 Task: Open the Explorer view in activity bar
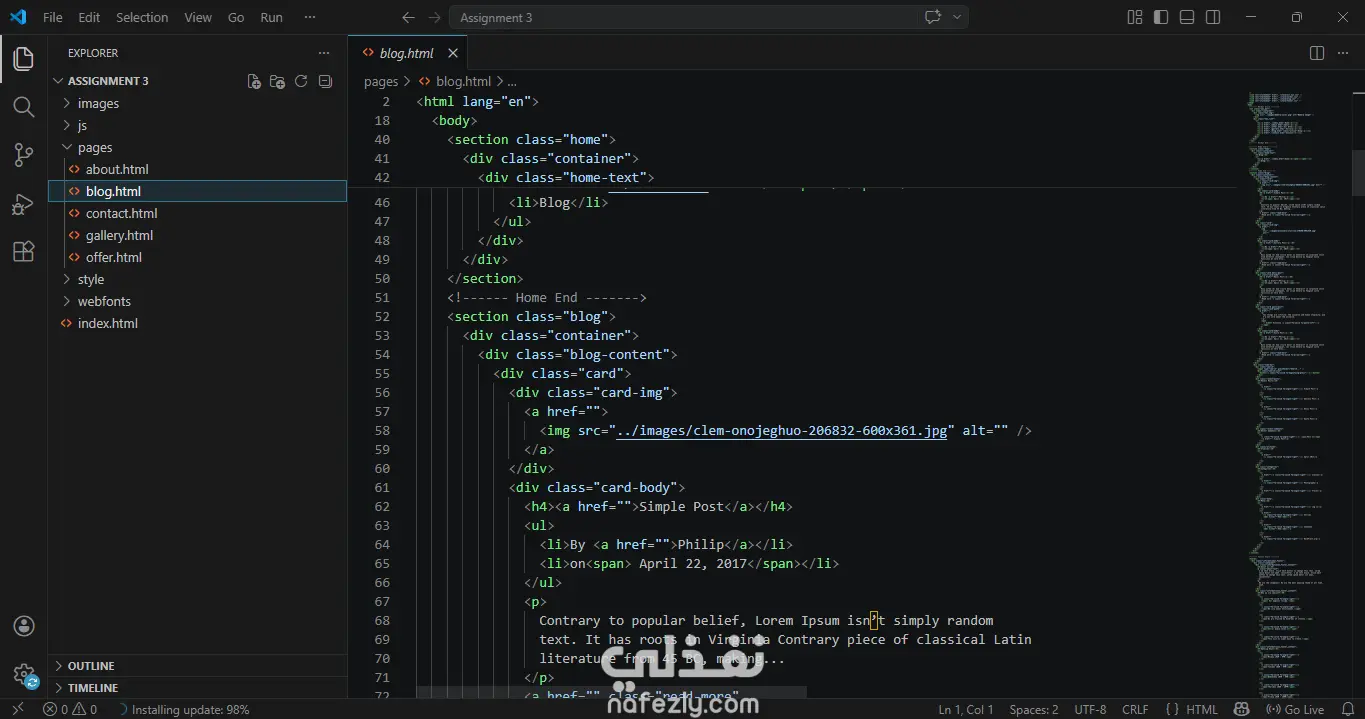[x=23, y=59]
